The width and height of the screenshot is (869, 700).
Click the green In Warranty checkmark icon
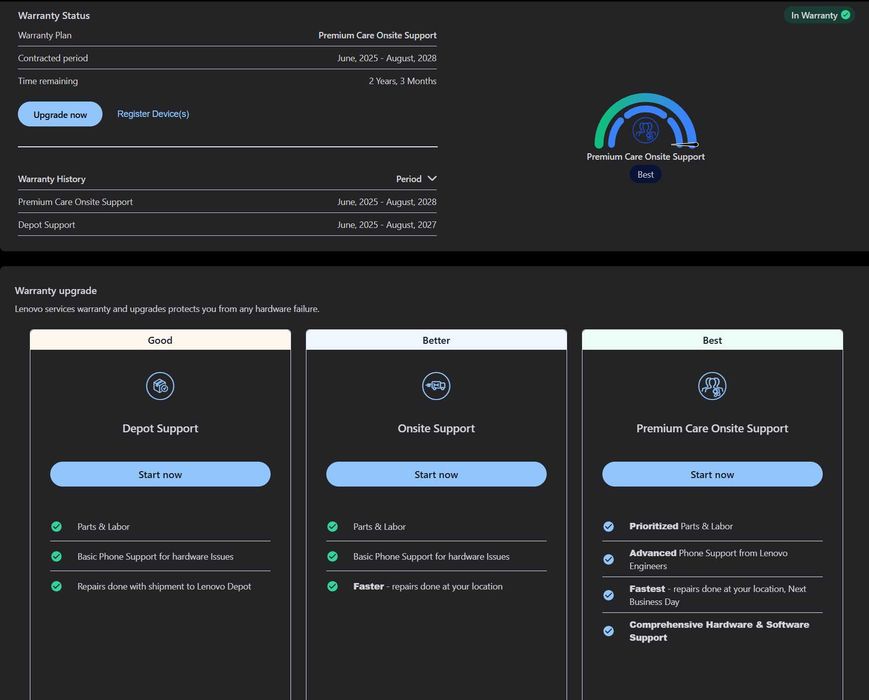tap(846, 15)
